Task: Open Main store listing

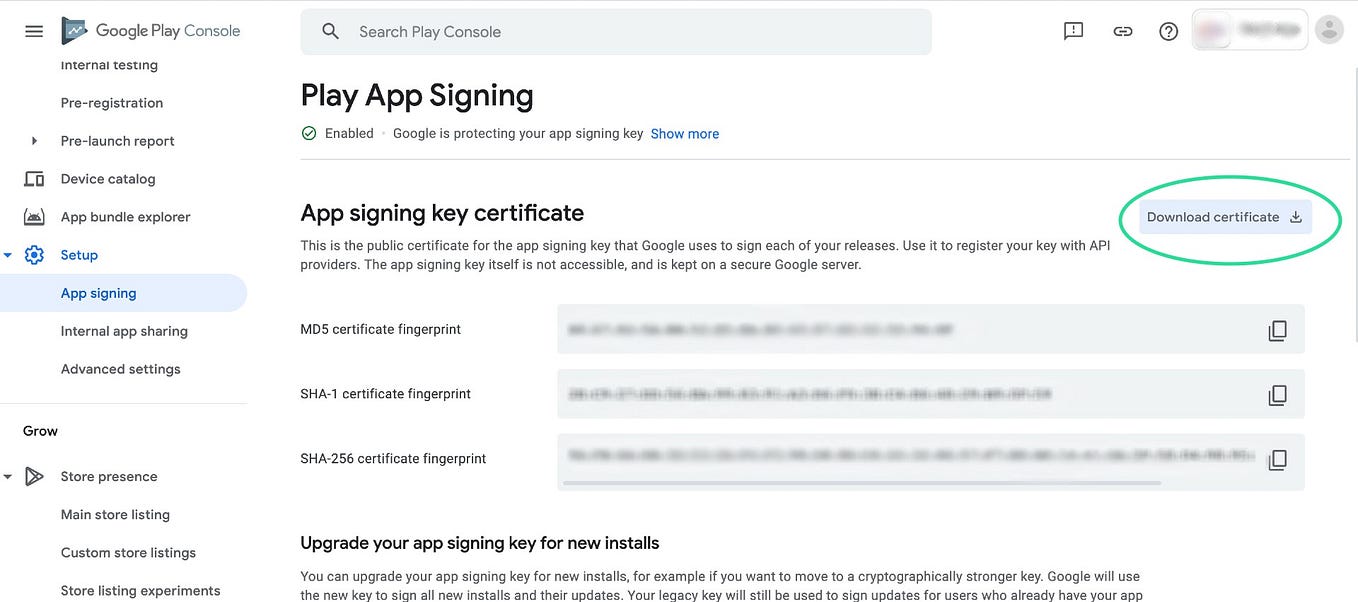Action: 114,514
